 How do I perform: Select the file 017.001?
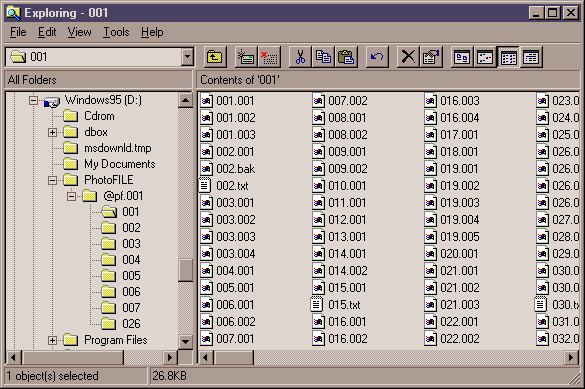[x=451, y=135]
